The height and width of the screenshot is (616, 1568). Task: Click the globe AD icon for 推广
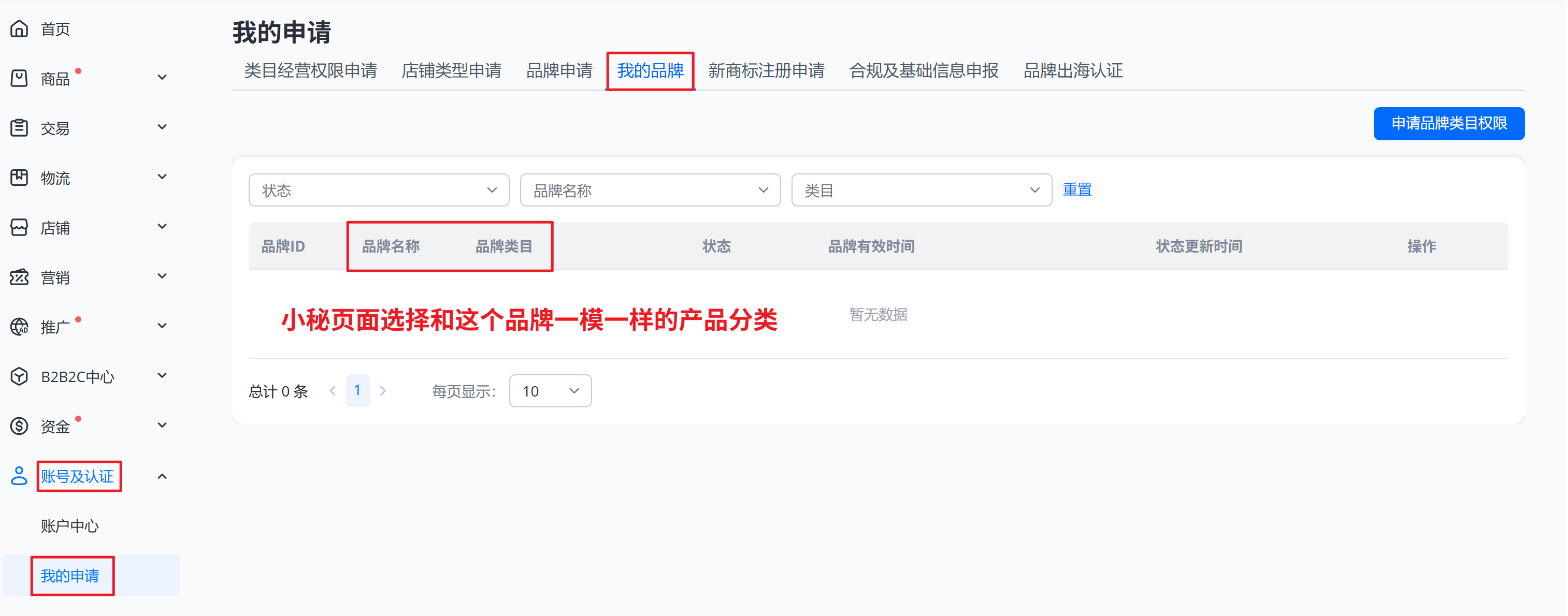tap(20, 327)
